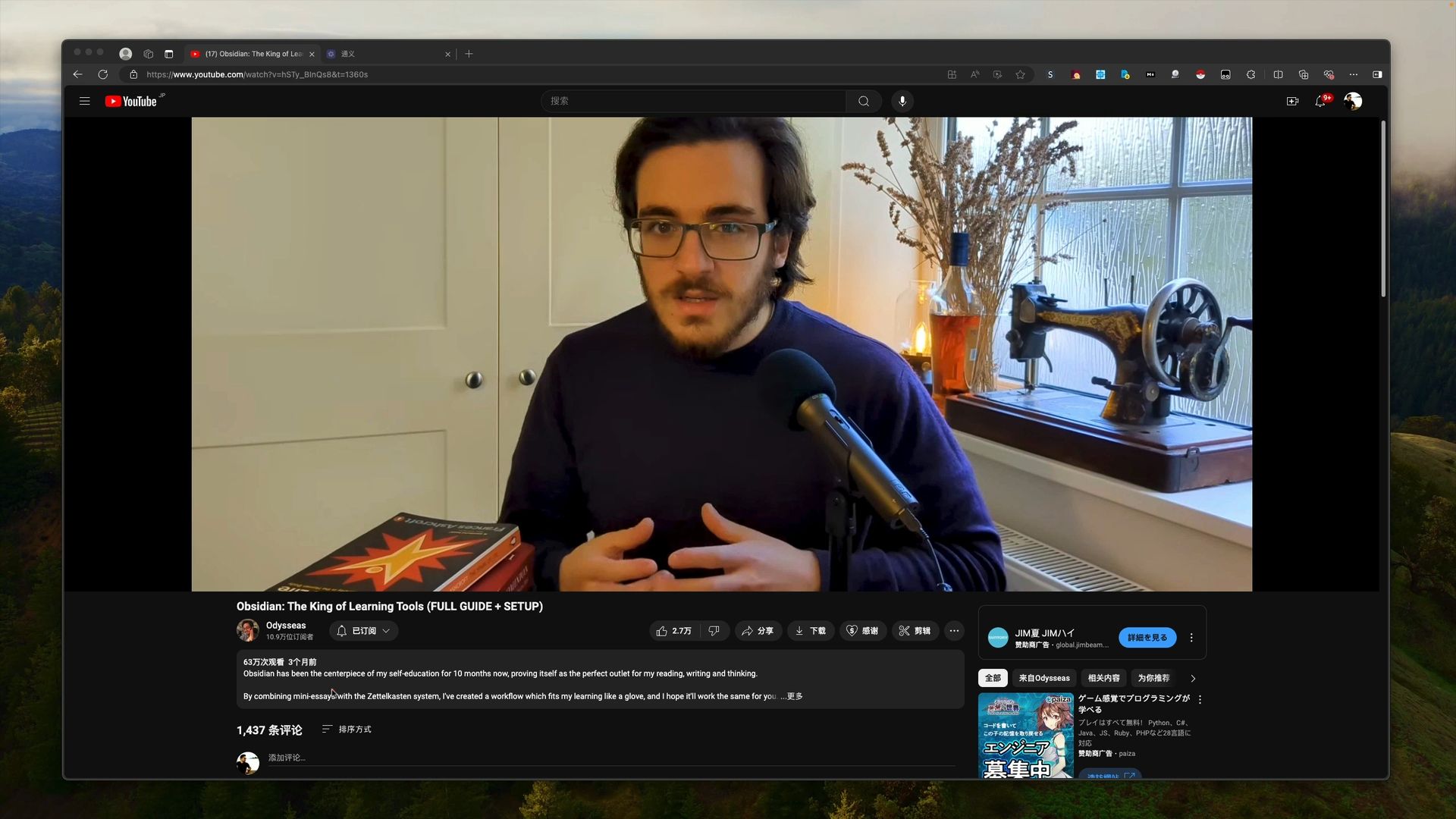
Task: Open the YouTube account avatar menu
Action: tap(1353, 101)
